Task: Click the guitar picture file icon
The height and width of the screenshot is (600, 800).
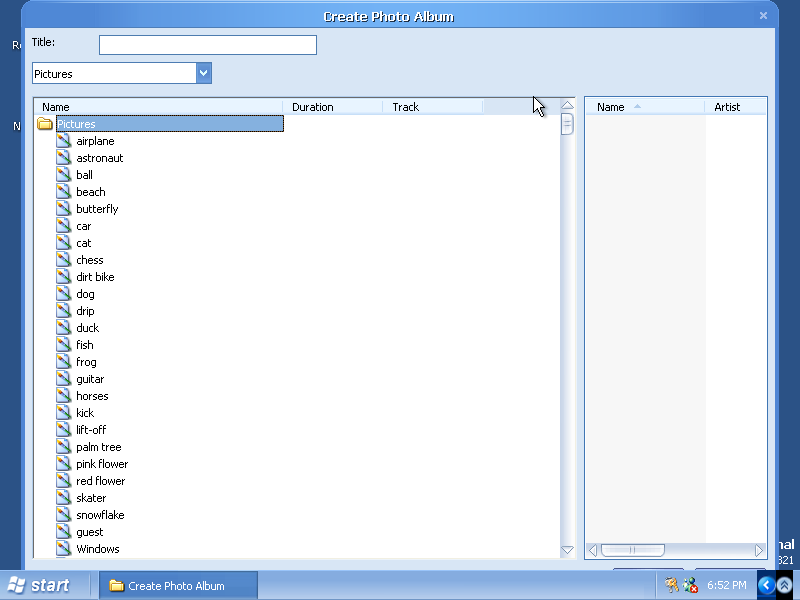Action: (64, 379)
